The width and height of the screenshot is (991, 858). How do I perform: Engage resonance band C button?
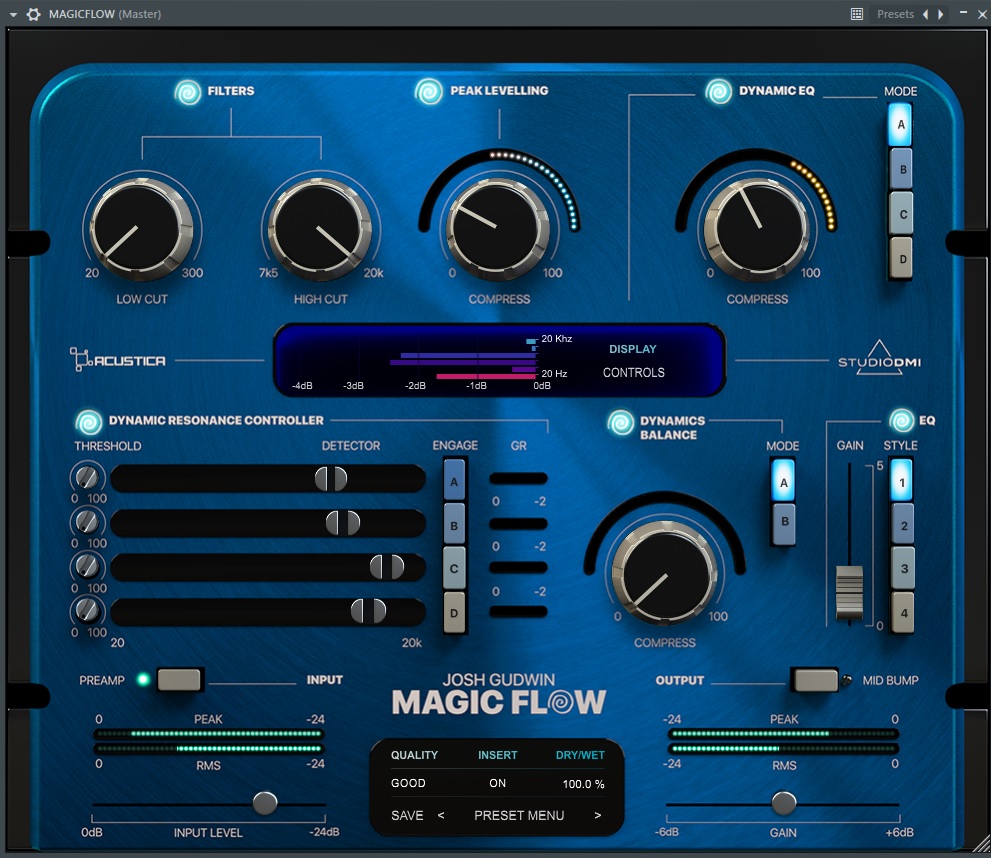coord(454,569)
